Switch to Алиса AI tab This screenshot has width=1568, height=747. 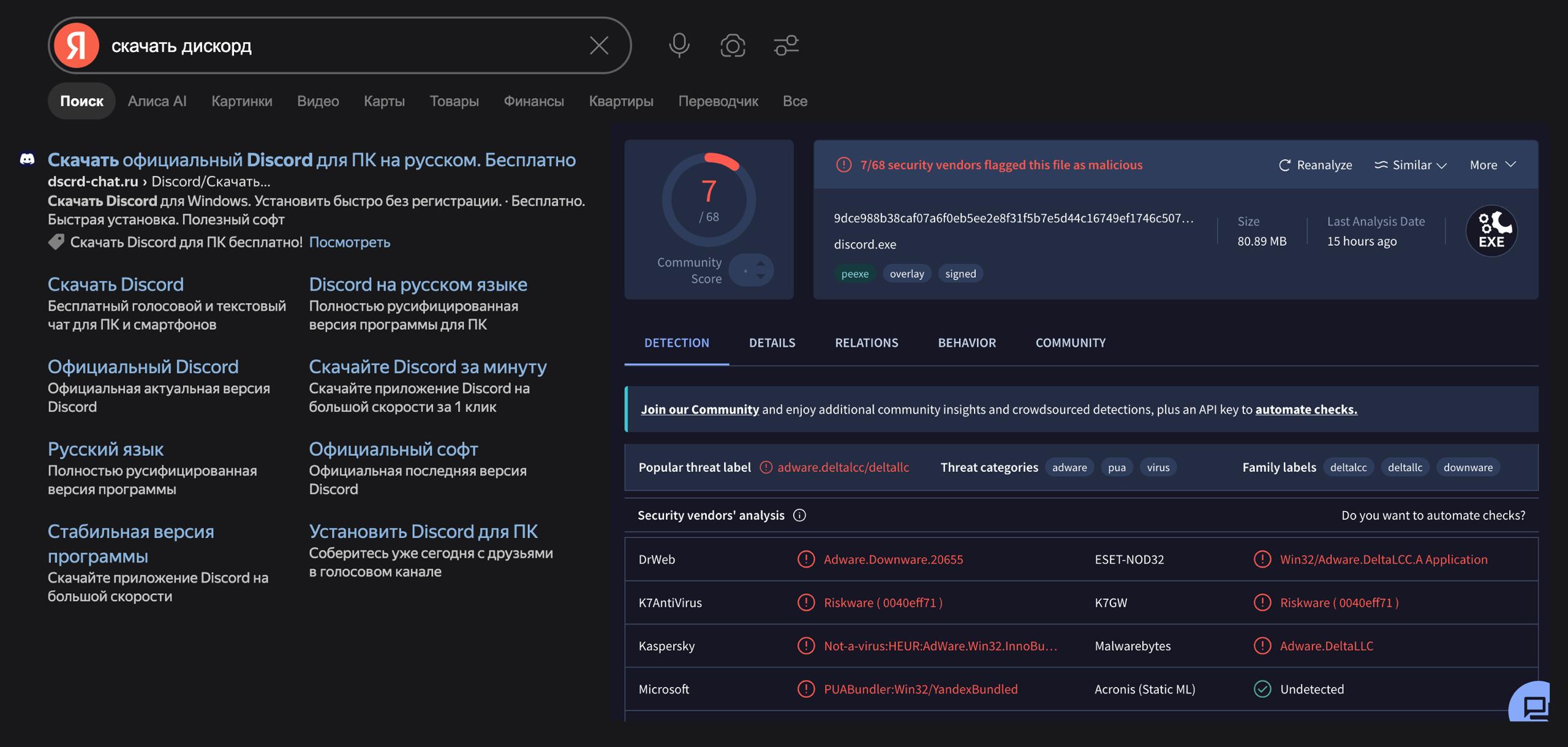point(157,101)
